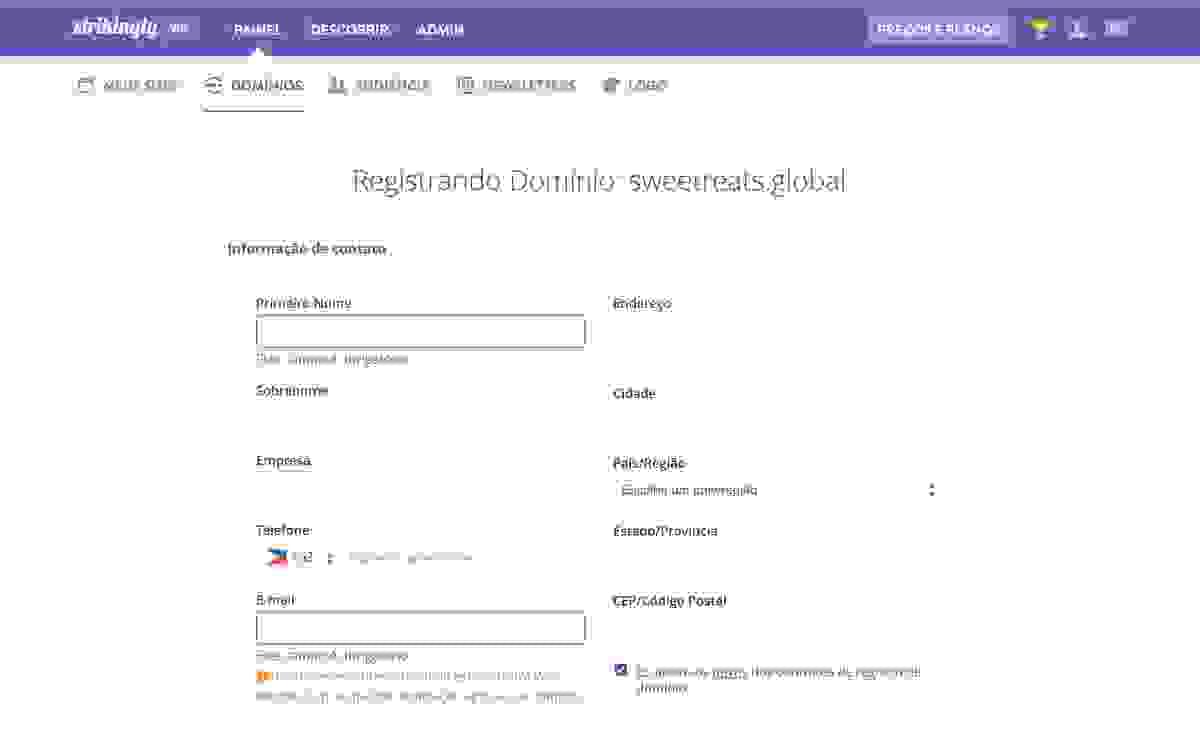This screenshot has width=1200, height=747.
Task: Focus the E-mail input field
Action: (421, 629)
